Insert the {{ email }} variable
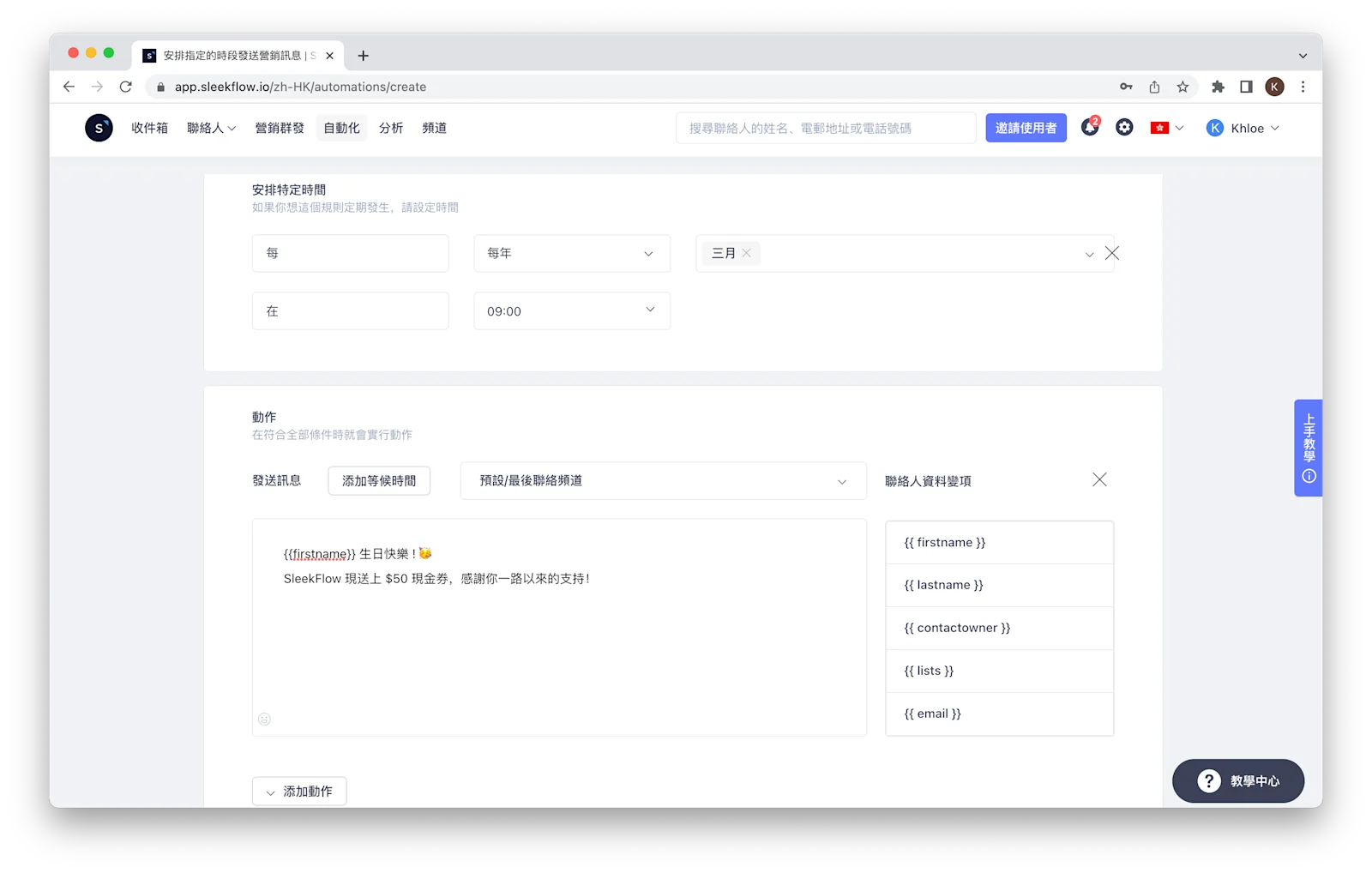Screen dimensions: 1372x873 (x=1000, y=714)
